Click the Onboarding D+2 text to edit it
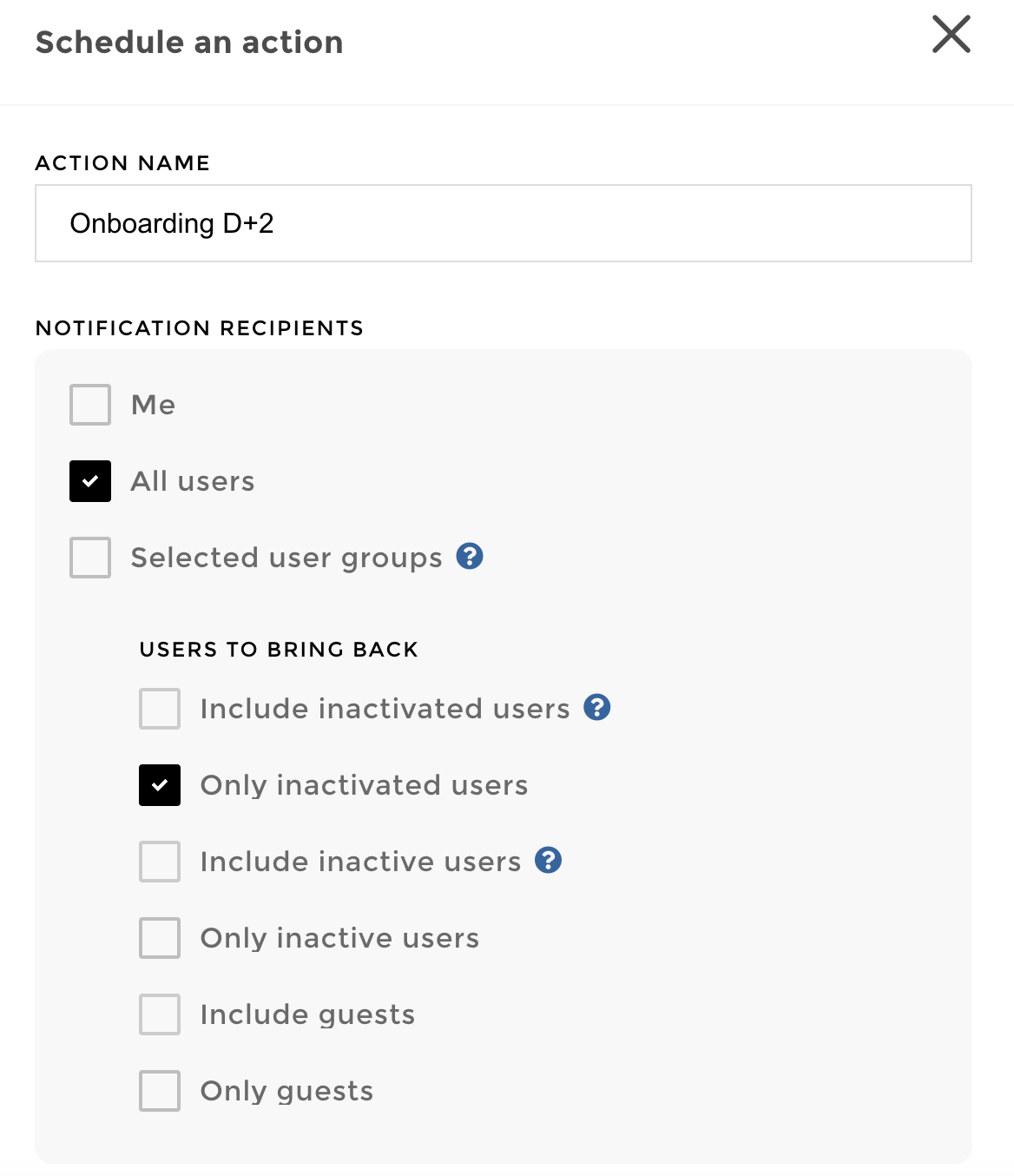The width and height of the screenshot is (1014, 1176). (x=171, y=222)
